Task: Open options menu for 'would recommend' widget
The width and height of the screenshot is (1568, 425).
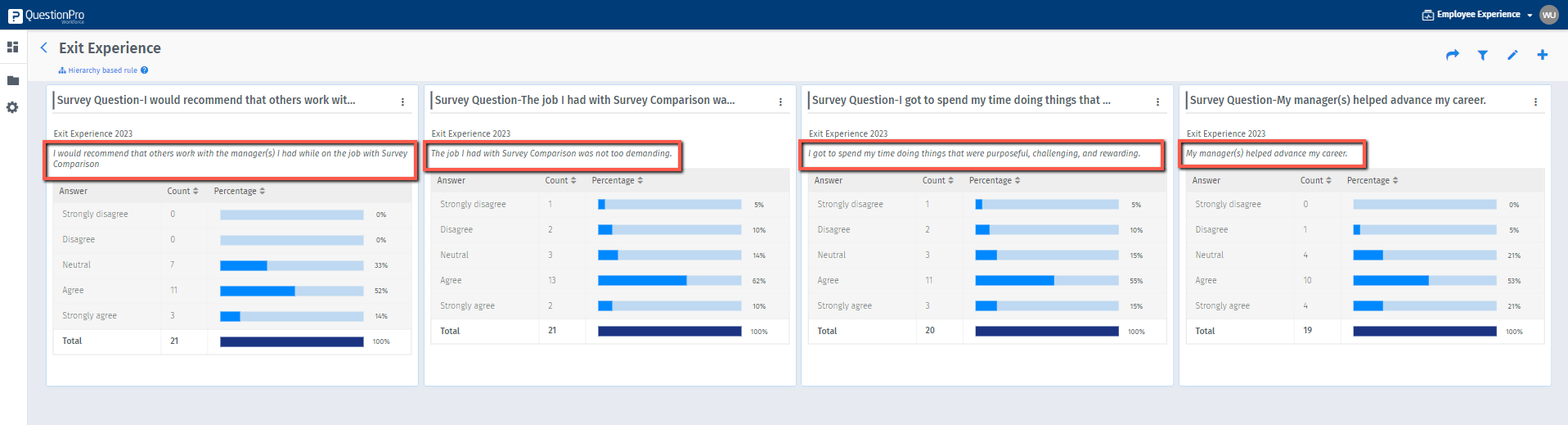Action: (402, 102)
